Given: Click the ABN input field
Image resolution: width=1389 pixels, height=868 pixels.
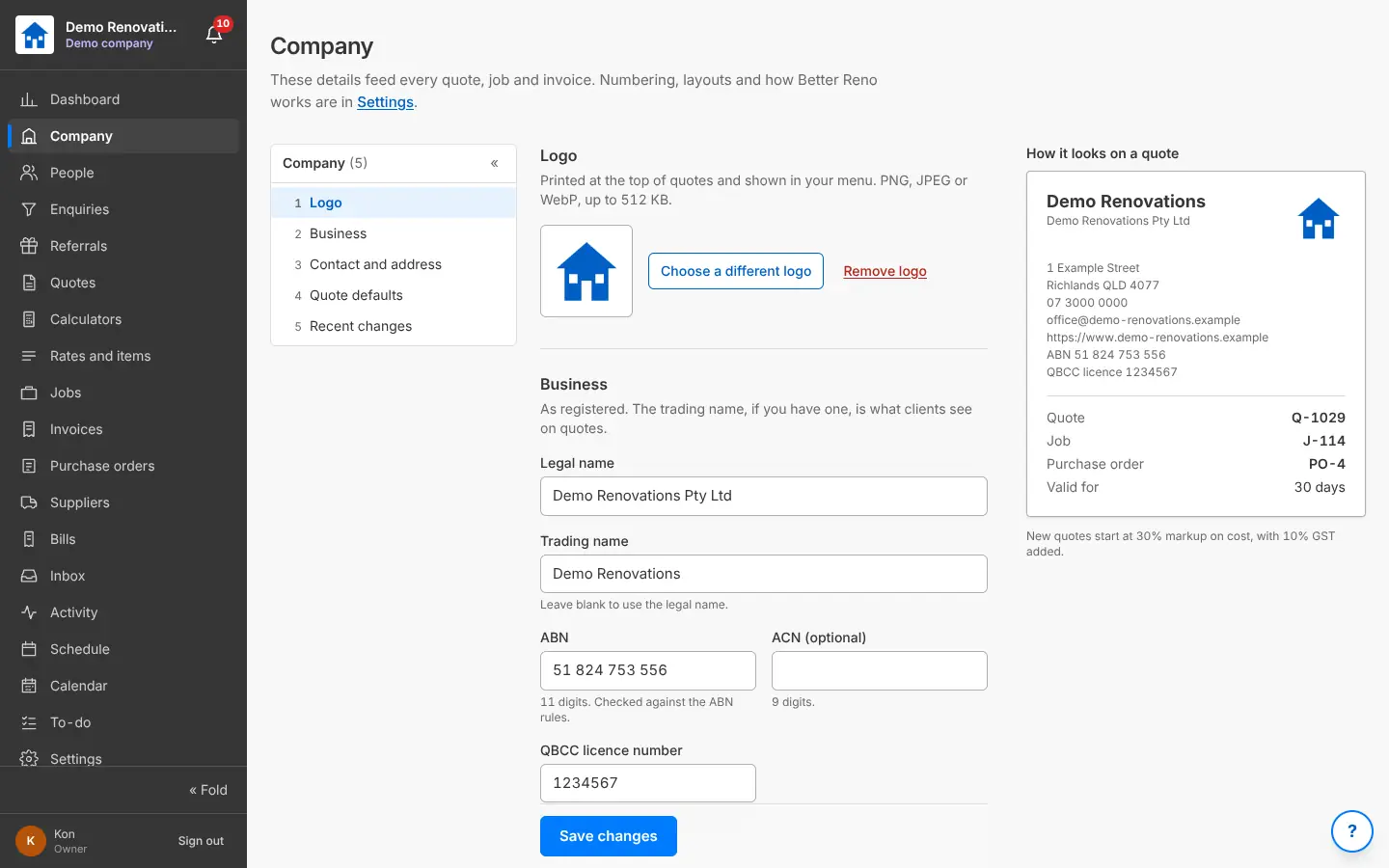Looking at the screenshot, I should pyautogui.click(x=648, y=670).
